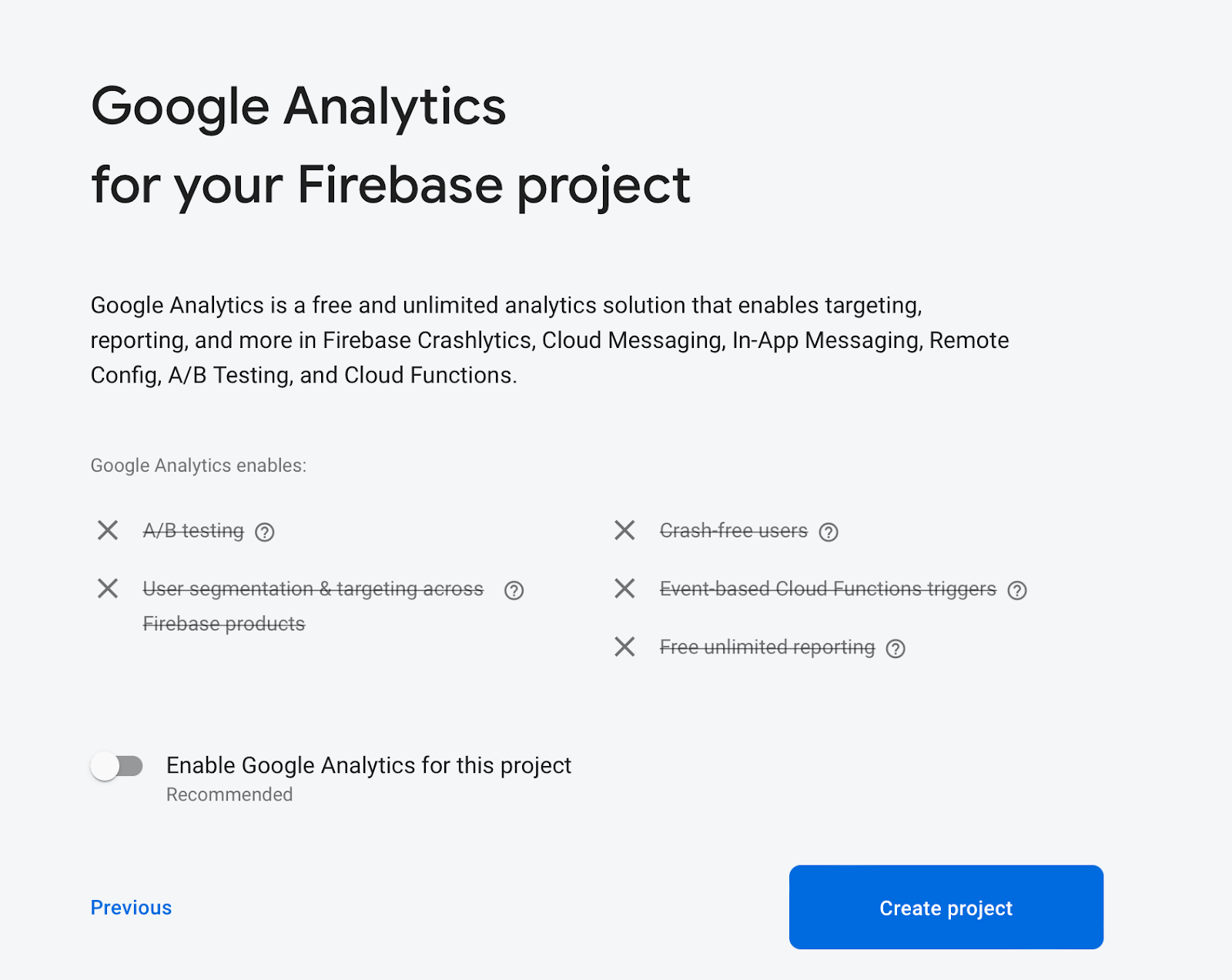Click the Recommended text under the toggle
This screenshot has width=1232, height=980.
(229, 794)
